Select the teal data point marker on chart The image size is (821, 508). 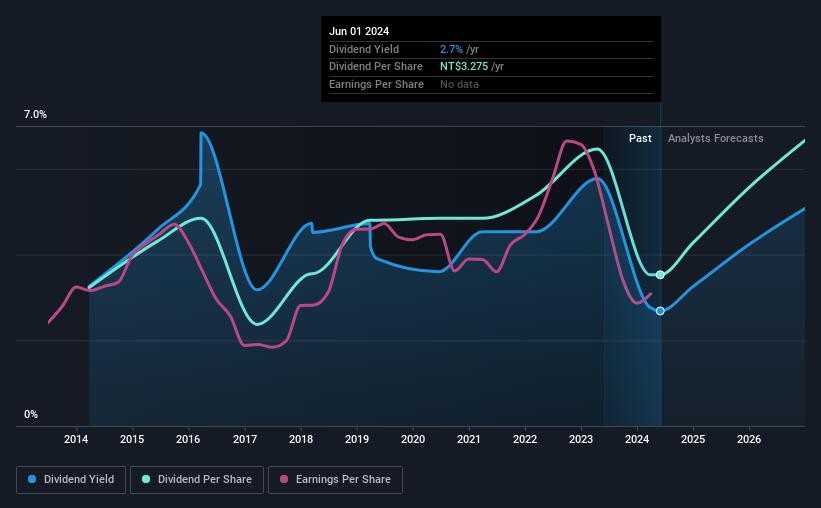tap(660, 275)
